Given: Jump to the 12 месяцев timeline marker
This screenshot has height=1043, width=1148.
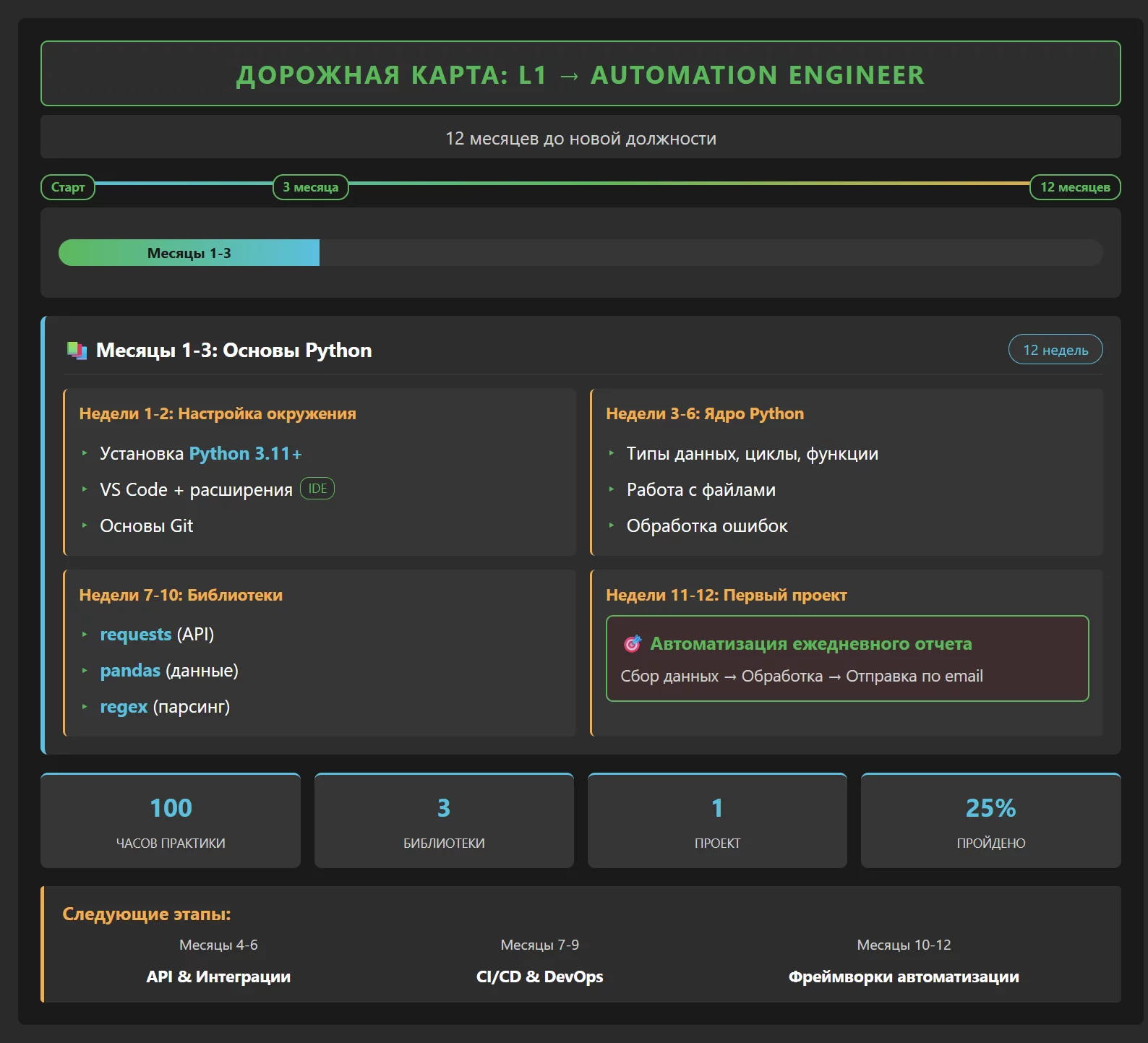Looking at the screenshot, I should 1074,187.
